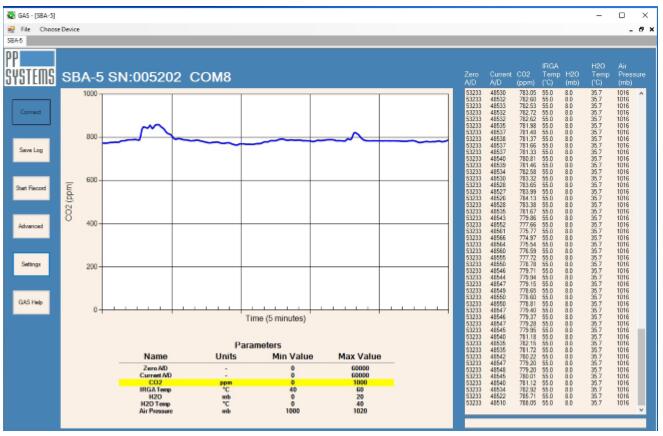Select the IRGA Temp parameter row
Image resolution: width=663 pixels, height=436 pixels.
[255, 388]
